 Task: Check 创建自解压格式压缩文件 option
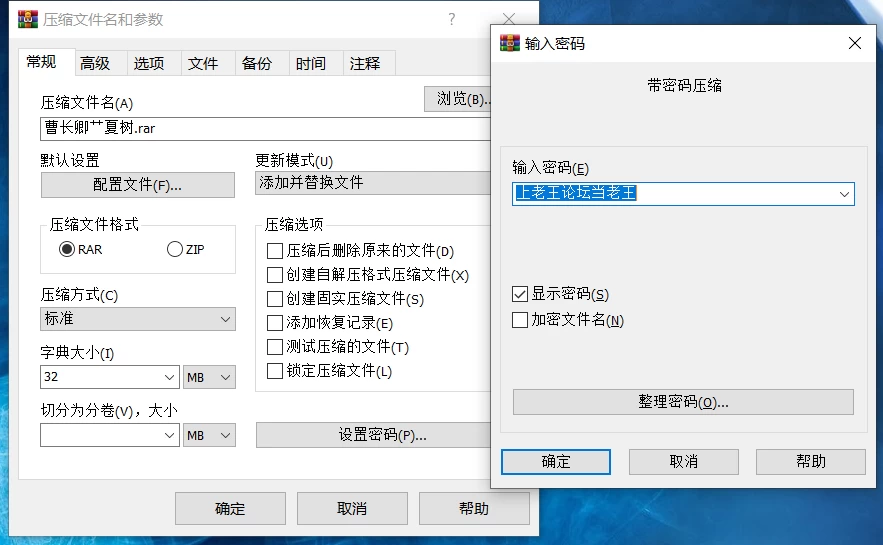(x=275, y=275)
